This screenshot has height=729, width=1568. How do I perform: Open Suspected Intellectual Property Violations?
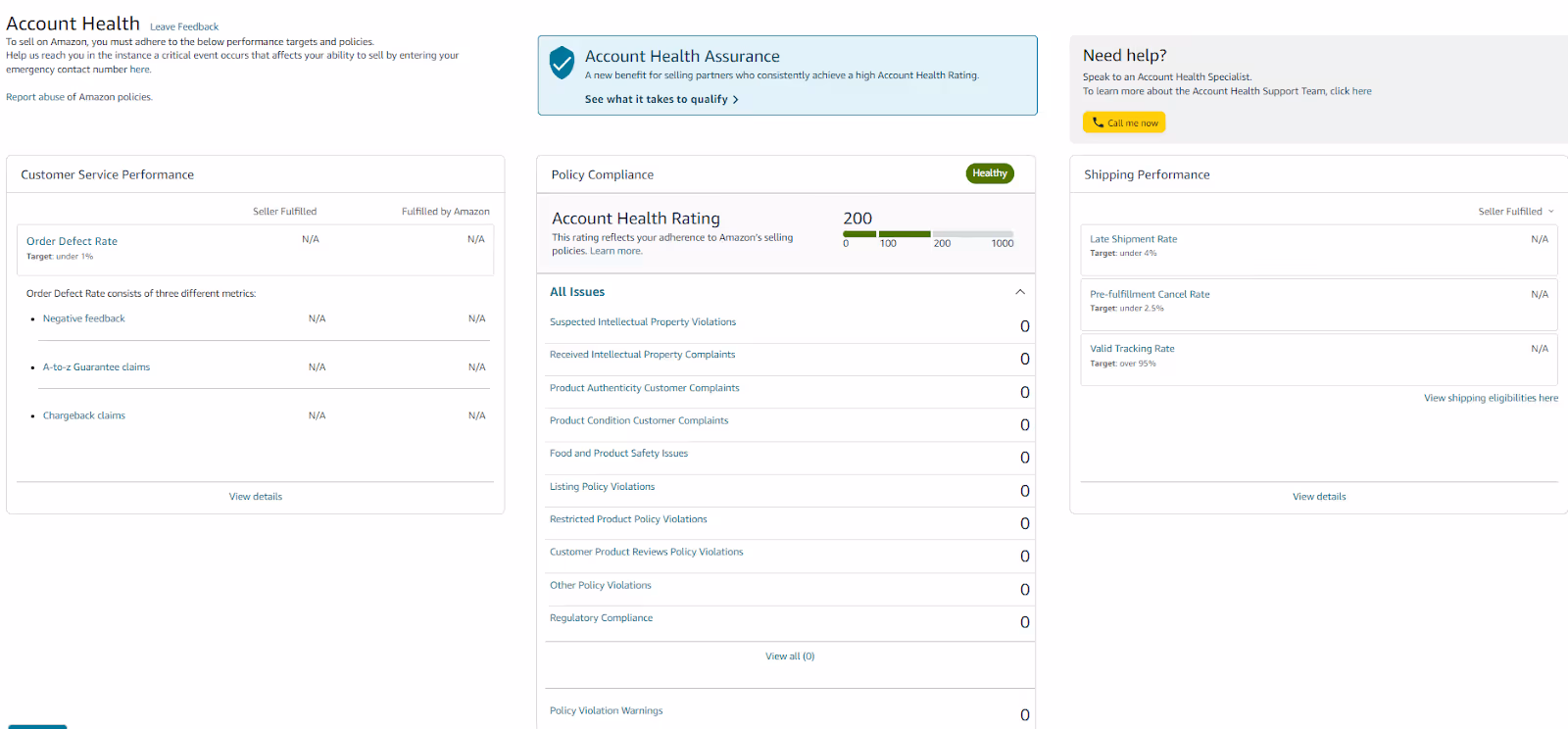click(643, 322)
